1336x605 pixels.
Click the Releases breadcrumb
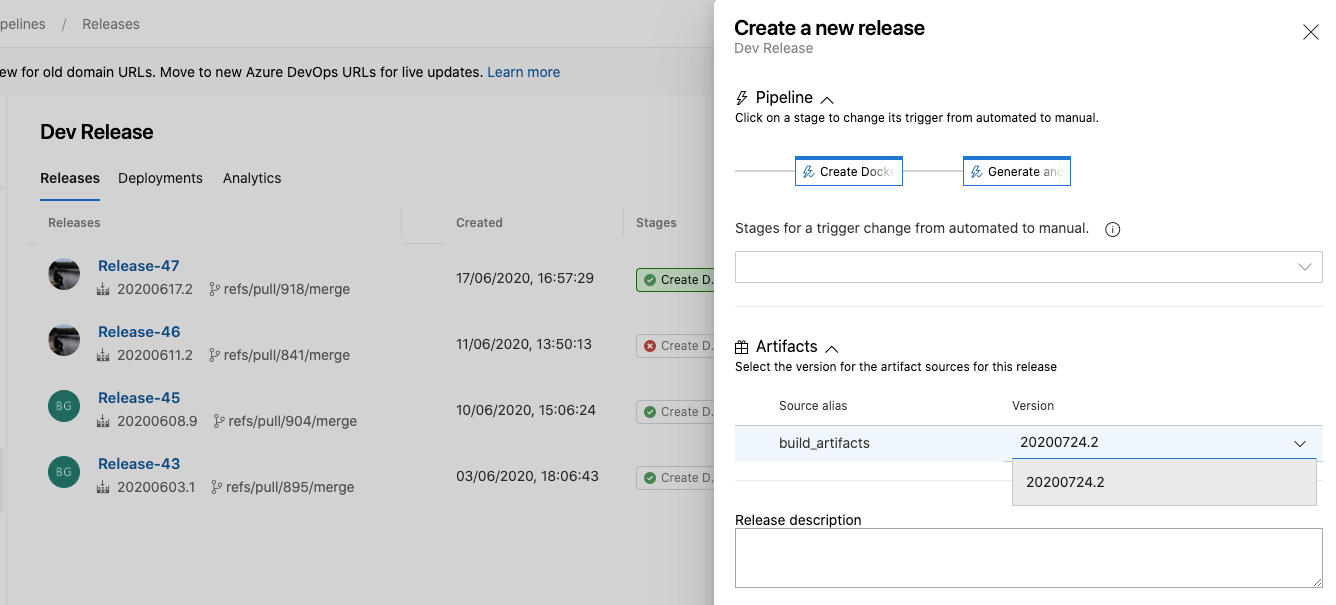click(x=111, y=24)
